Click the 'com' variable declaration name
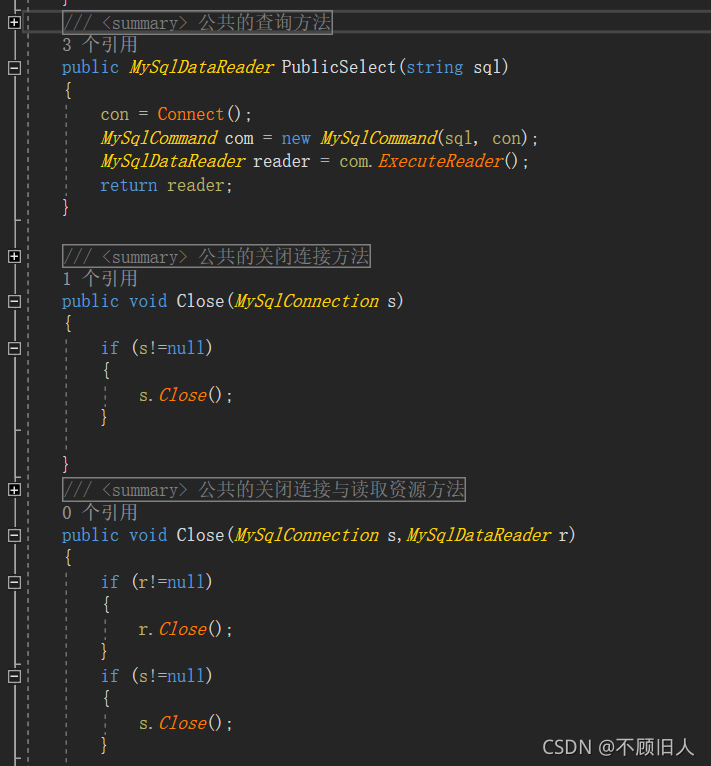Image resolution: width=711 pixels, height=766 pixels. [239, 138]
